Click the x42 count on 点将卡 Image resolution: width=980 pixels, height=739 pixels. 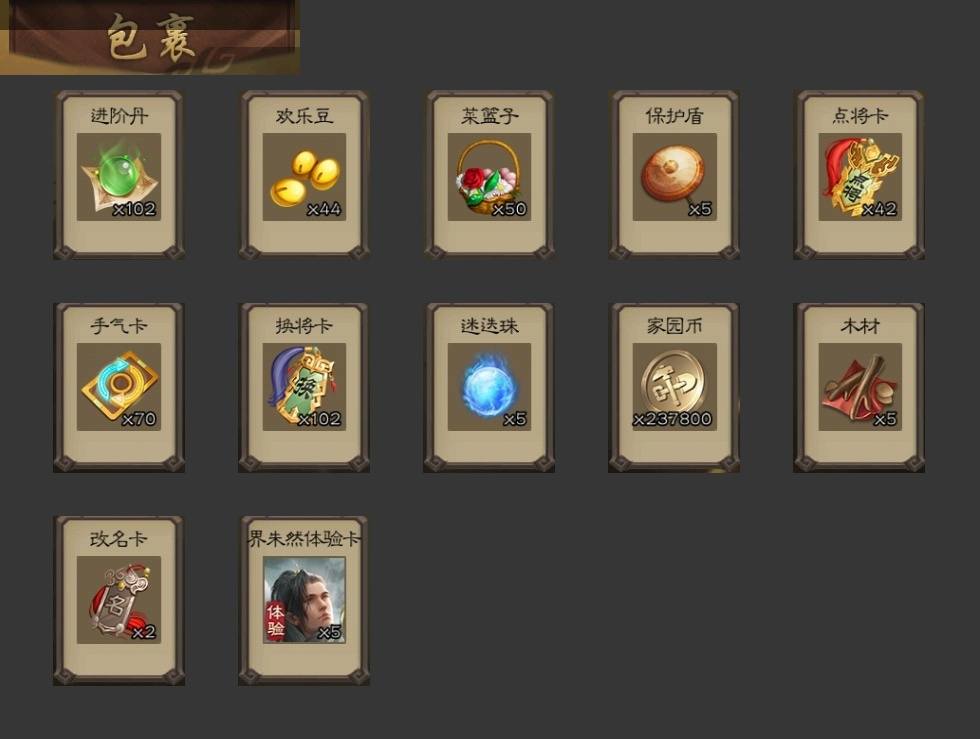[880, 209]
